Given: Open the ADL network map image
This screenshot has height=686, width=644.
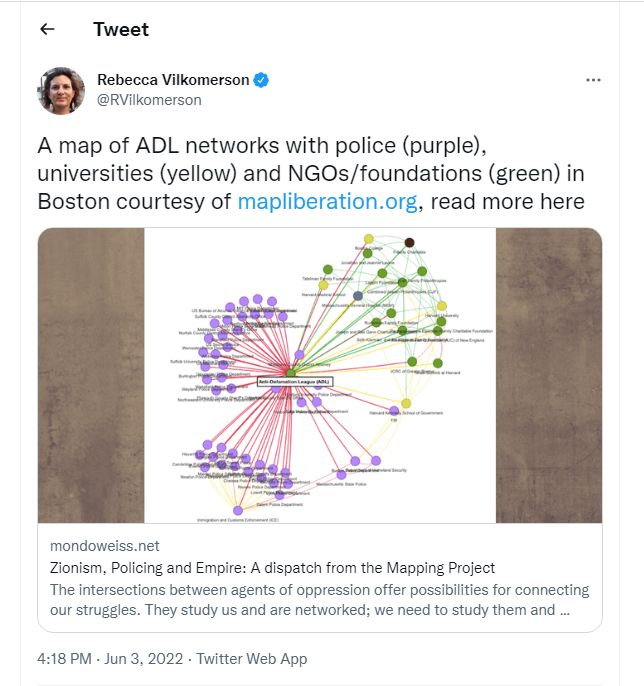Looking at the screenshot, I should coord(320,375).
